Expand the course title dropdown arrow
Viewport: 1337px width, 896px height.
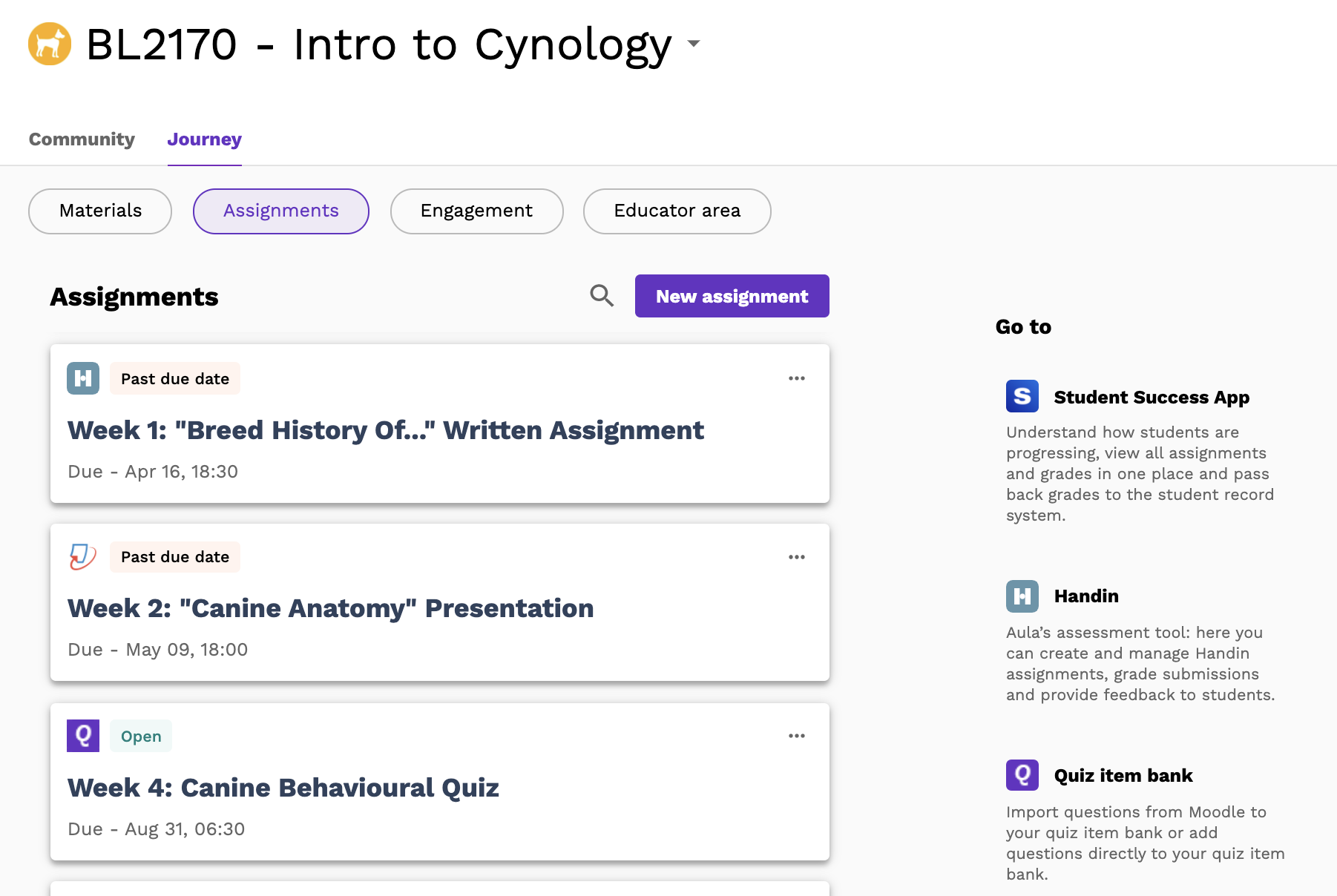[694, 44]
